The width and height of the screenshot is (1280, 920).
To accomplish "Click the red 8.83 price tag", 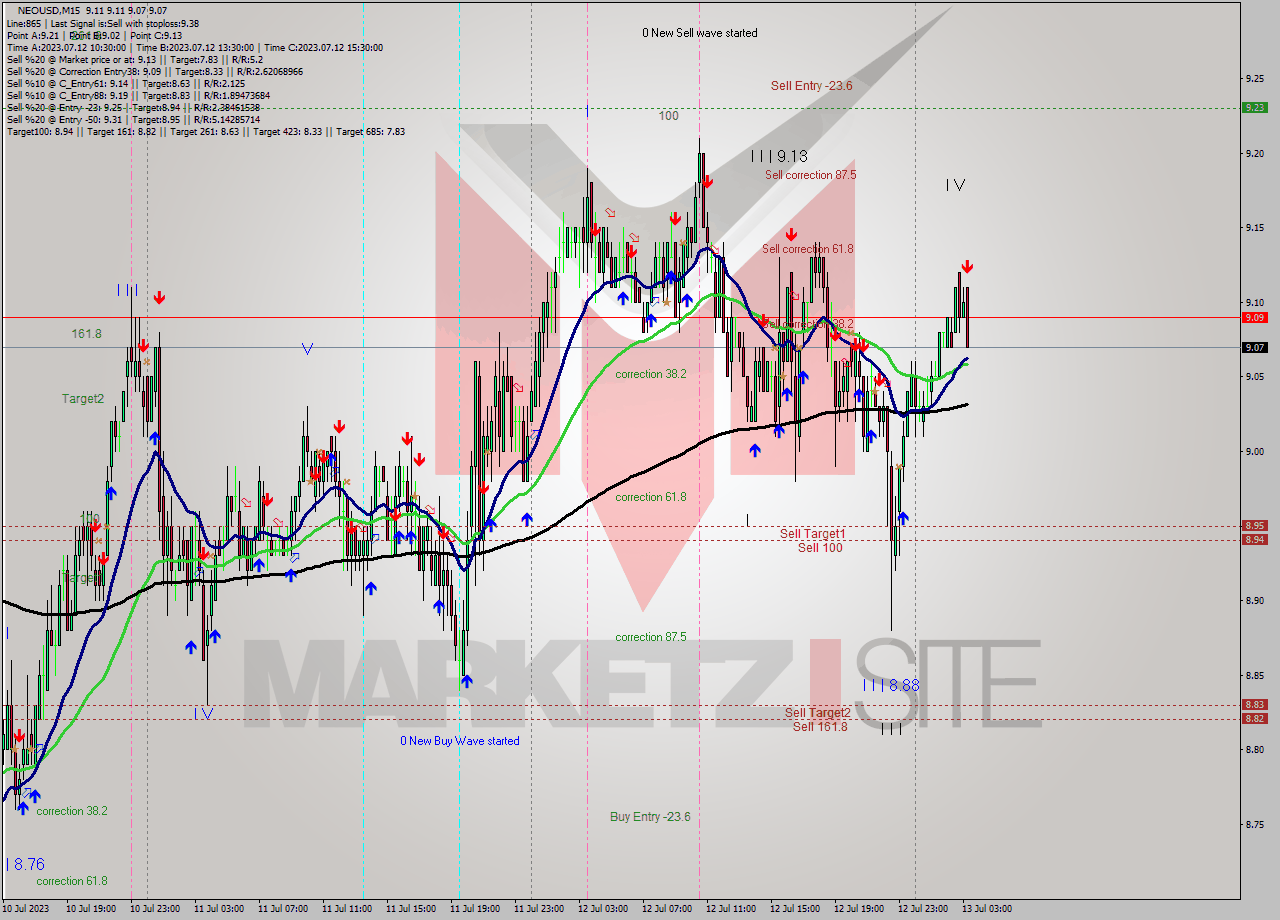I will coord(1254,704).
